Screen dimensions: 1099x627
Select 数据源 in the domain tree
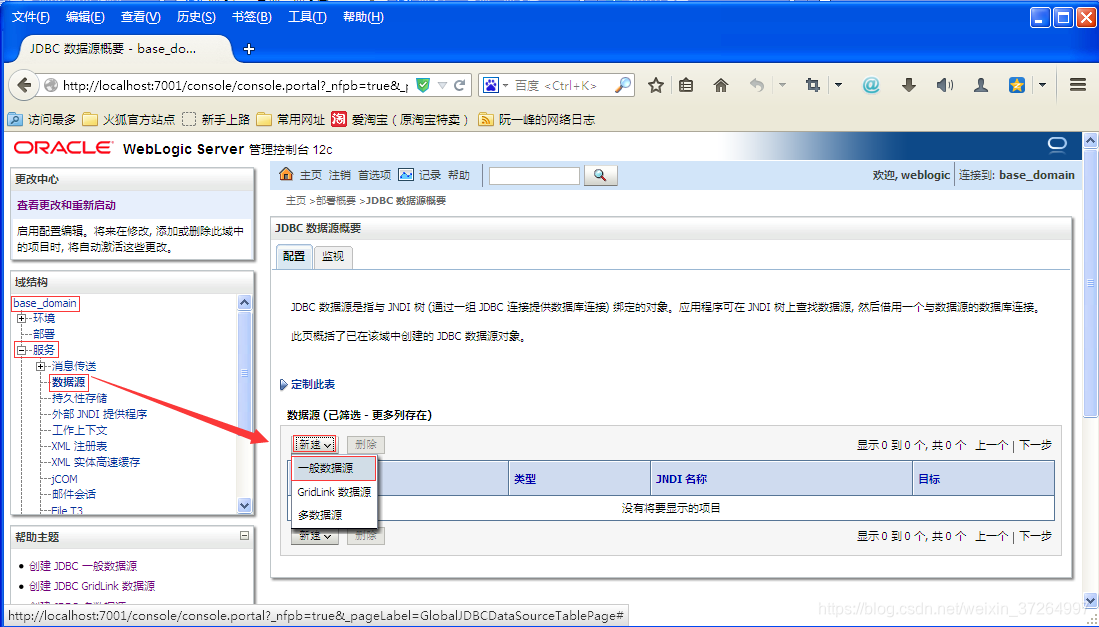(x=68, y=383)
